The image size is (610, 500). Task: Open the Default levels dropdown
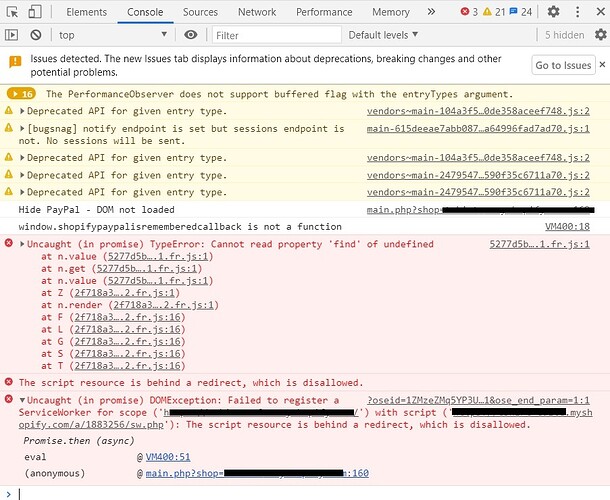(383, 35)
